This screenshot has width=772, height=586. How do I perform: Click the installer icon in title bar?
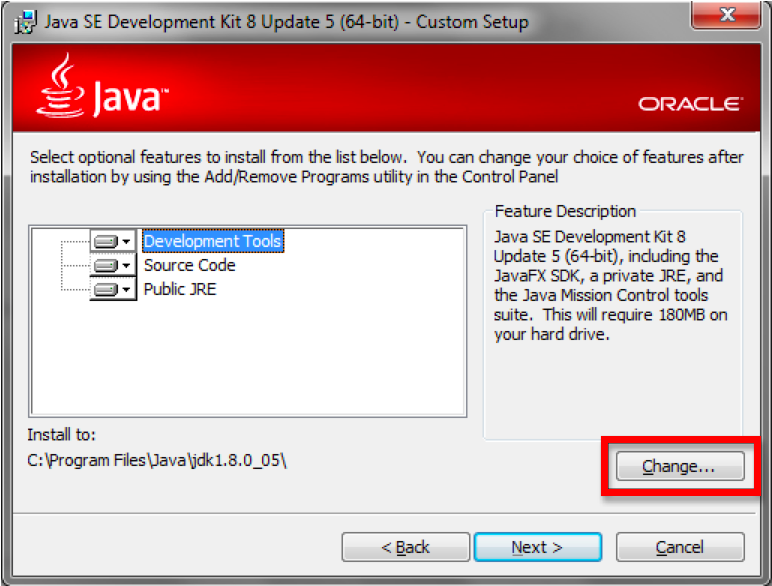pos(25,22)
